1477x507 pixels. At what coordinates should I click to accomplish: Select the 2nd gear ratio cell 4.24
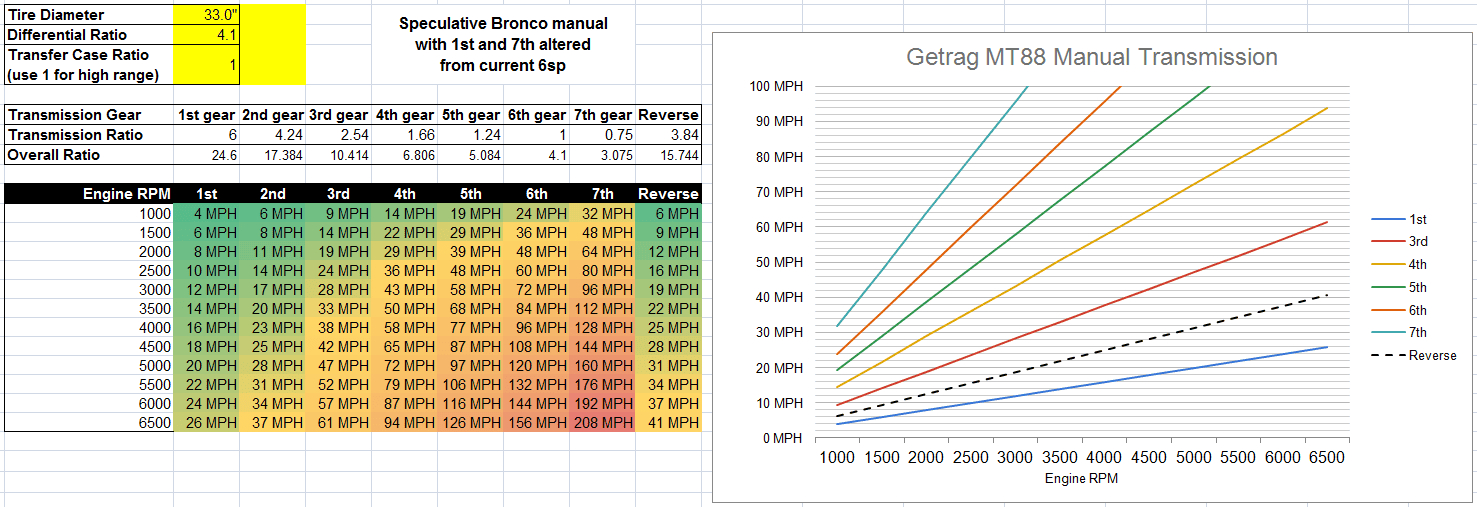point(272,135)
